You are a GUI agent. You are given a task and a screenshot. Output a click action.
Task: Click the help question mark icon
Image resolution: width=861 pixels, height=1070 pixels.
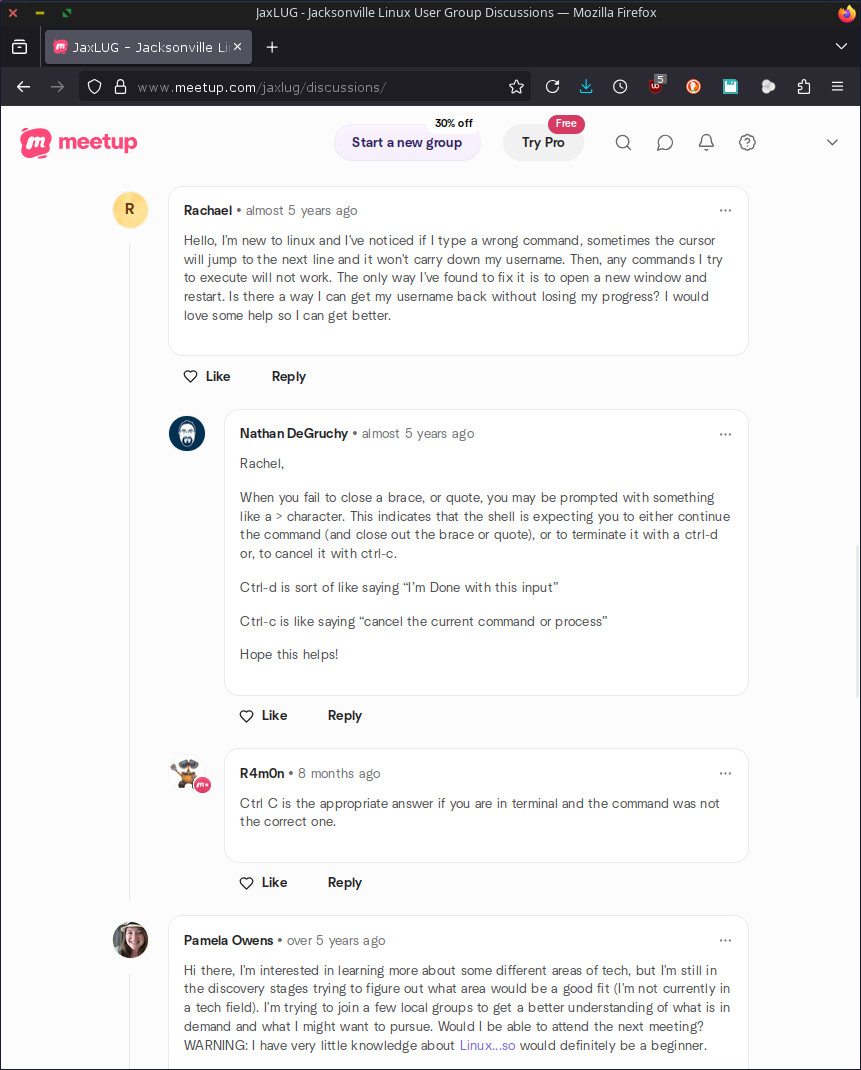(747, 143)
